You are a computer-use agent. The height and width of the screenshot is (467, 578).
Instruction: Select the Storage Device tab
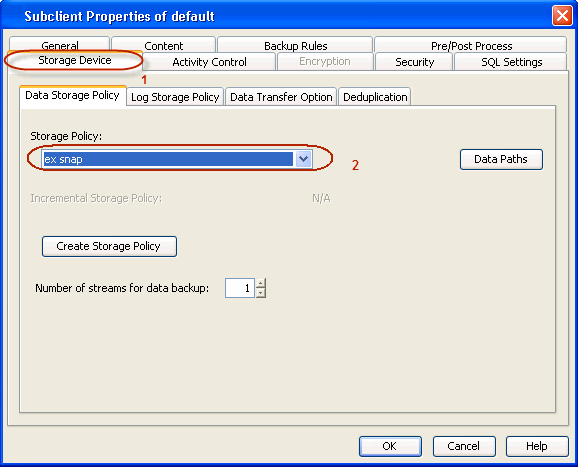pyautogui.click(x=74, y=60)
